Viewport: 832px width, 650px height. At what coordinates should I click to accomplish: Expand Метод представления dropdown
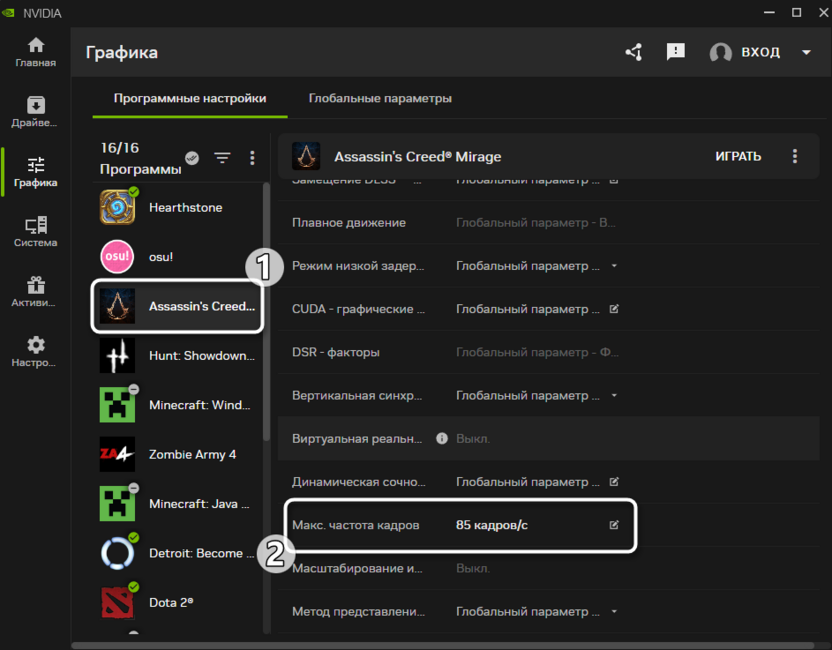(x=614, y=611)
